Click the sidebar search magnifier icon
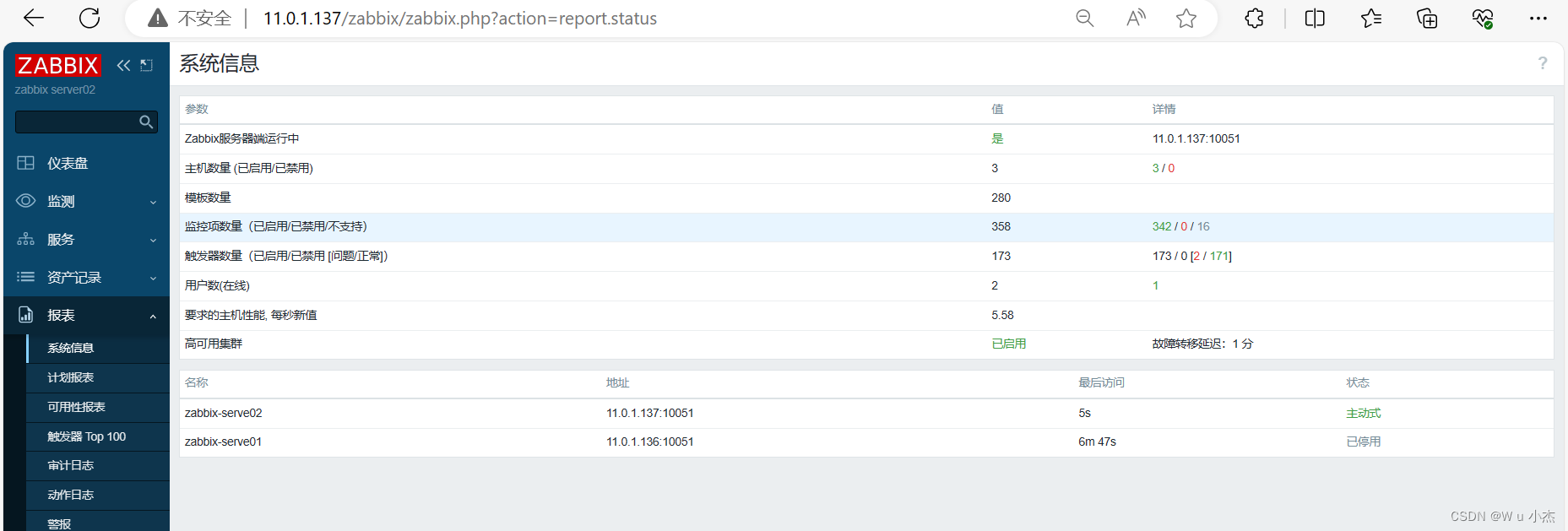Screen dimensions: 1568x531 tap(146, 122)
